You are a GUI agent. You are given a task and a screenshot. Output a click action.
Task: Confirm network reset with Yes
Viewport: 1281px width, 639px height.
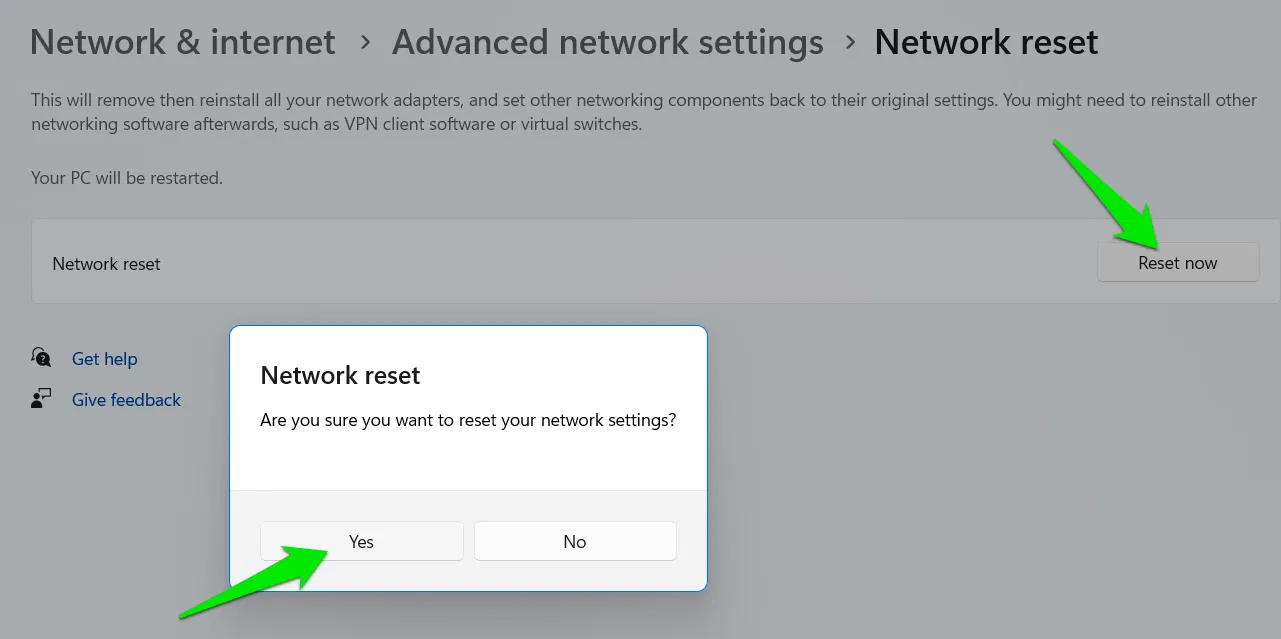pyautogui.click(x=361, y=541)
